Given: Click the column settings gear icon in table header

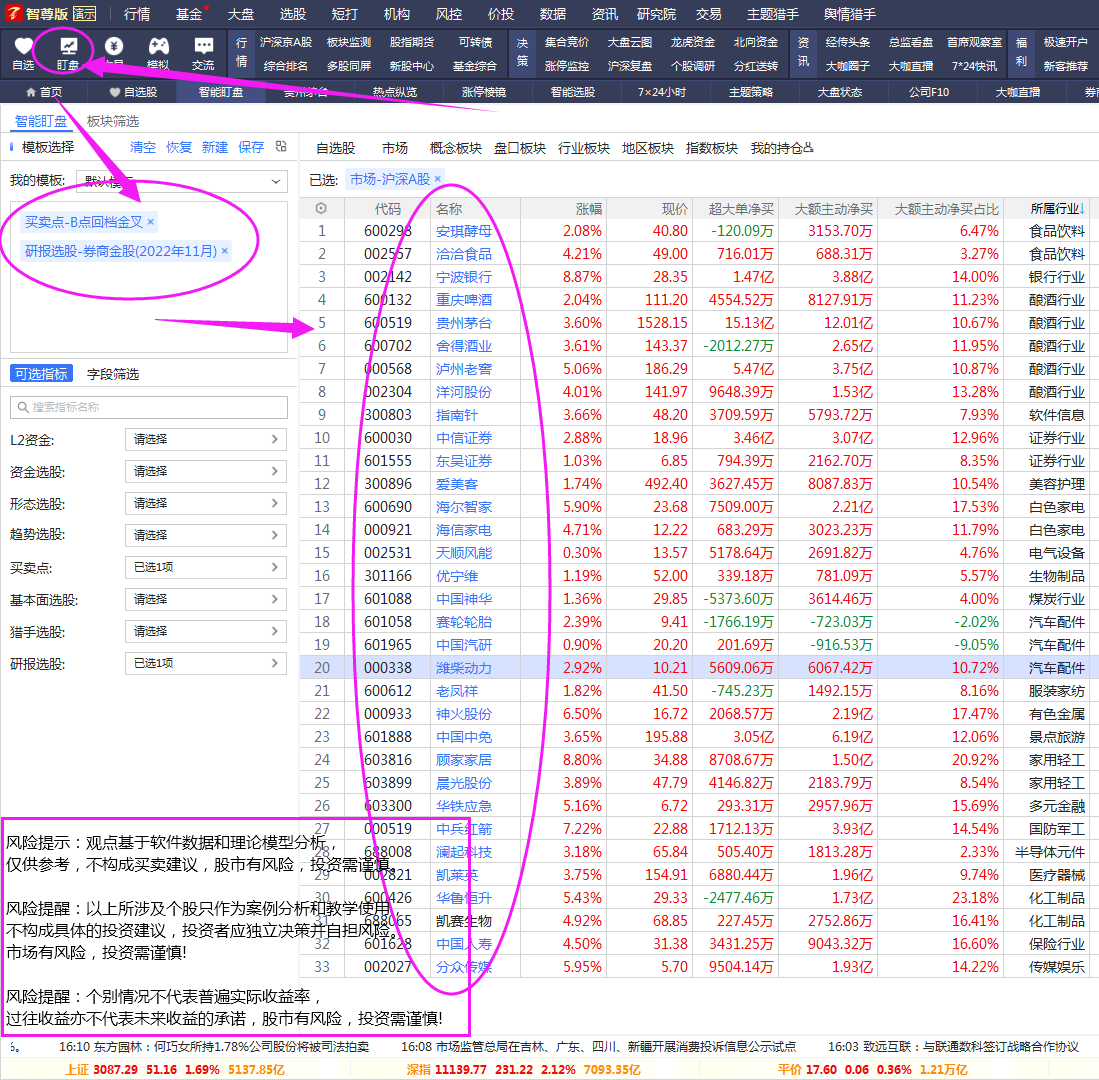Looking at the screenshot, I should click(321, 208).
